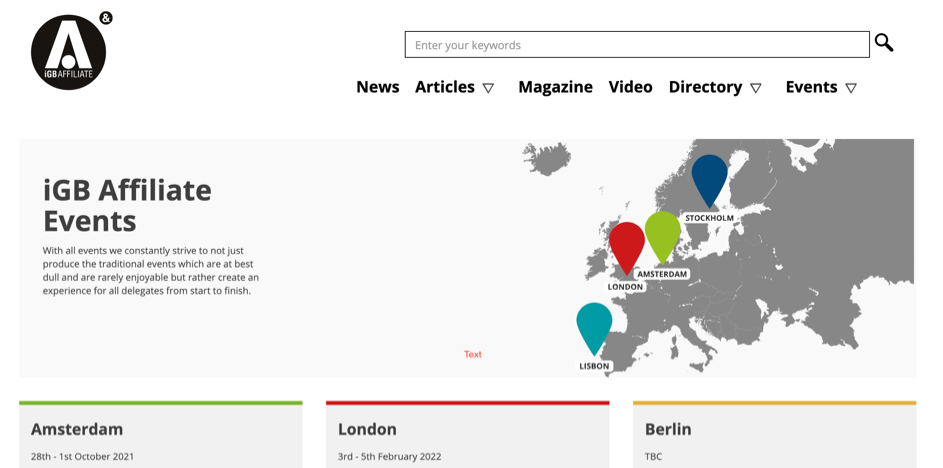Open the Berlin event card heading

[x=668, y=429]
